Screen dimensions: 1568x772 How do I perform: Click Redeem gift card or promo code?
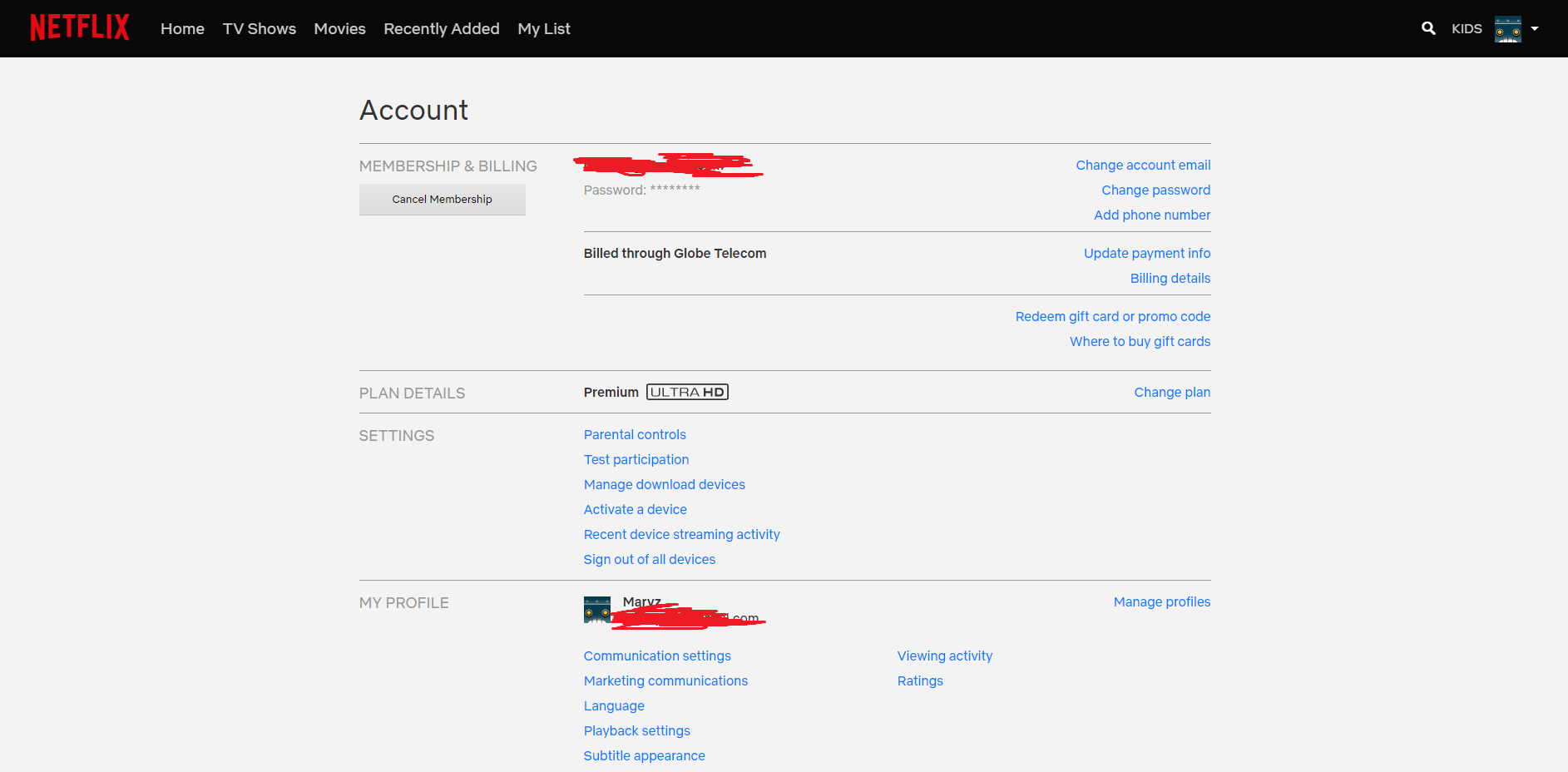[1113, 316]
